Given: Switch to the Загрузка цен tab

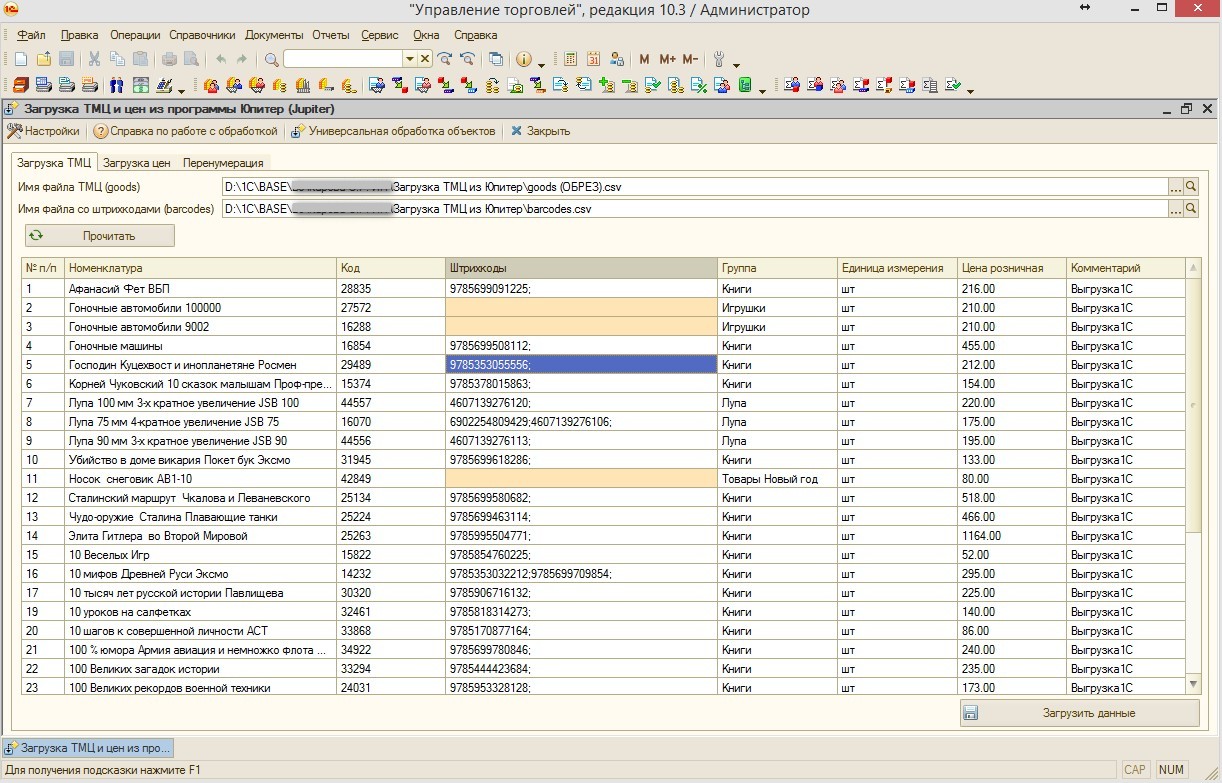Looking at the screenshot, I should point(137,163).
